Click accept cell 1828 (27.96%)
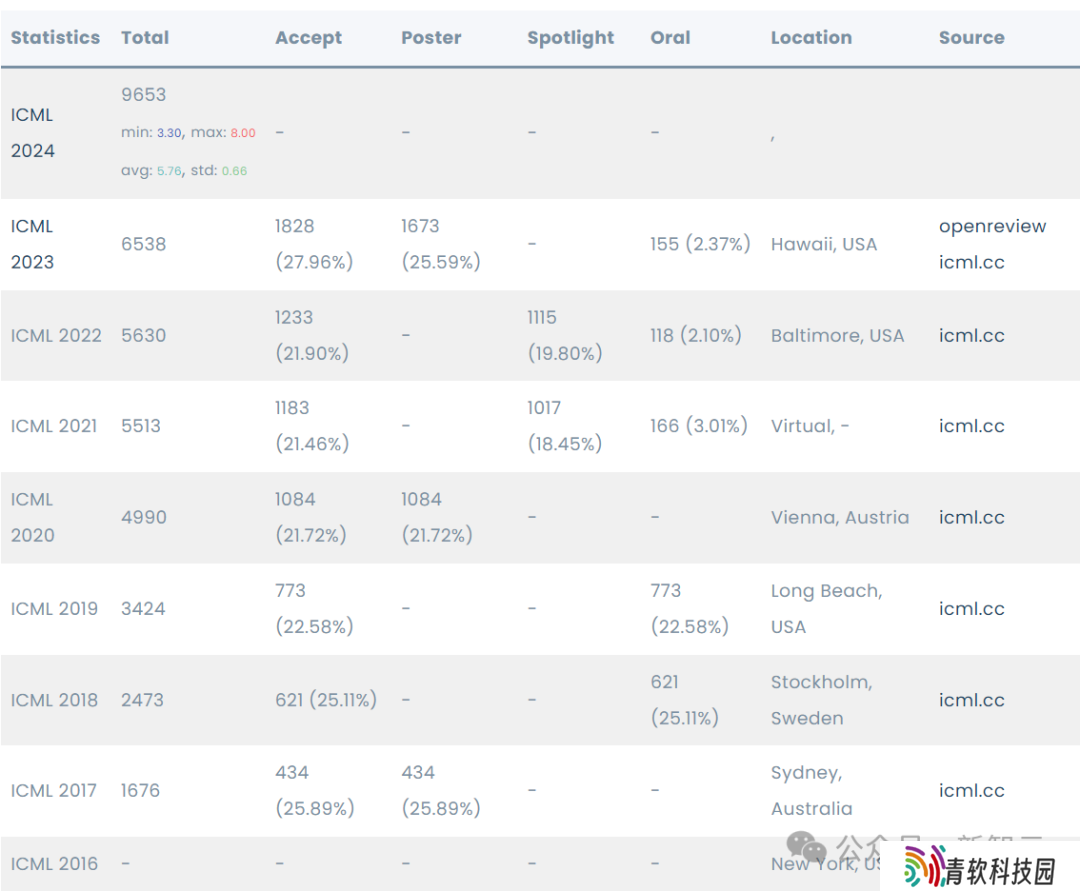Viewport: 1080px width, 891px height. tap(314, 244)
